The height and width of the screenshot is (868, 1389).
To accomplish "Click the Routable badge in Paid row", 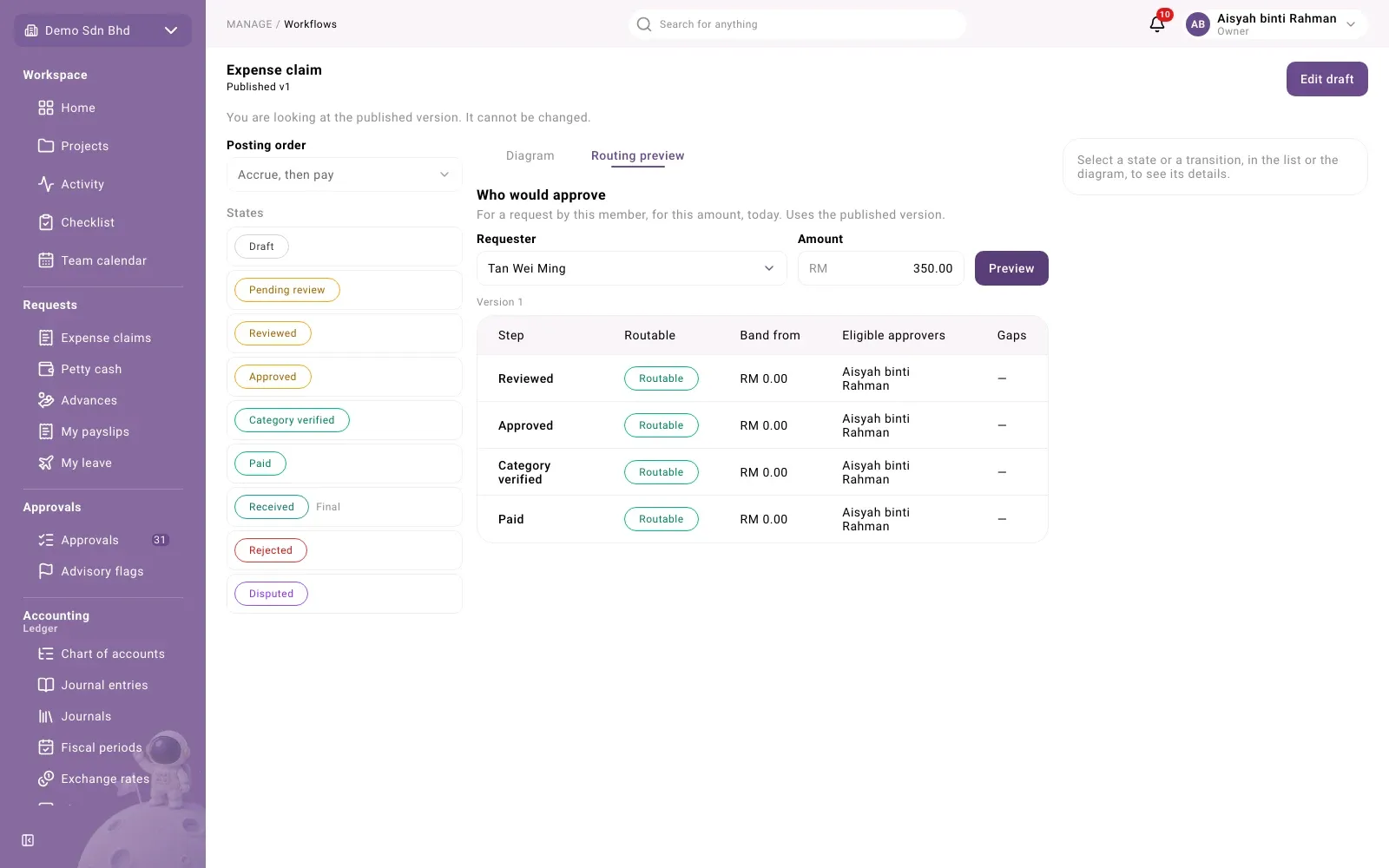I will pyautogui.click(x=662, y=519).
